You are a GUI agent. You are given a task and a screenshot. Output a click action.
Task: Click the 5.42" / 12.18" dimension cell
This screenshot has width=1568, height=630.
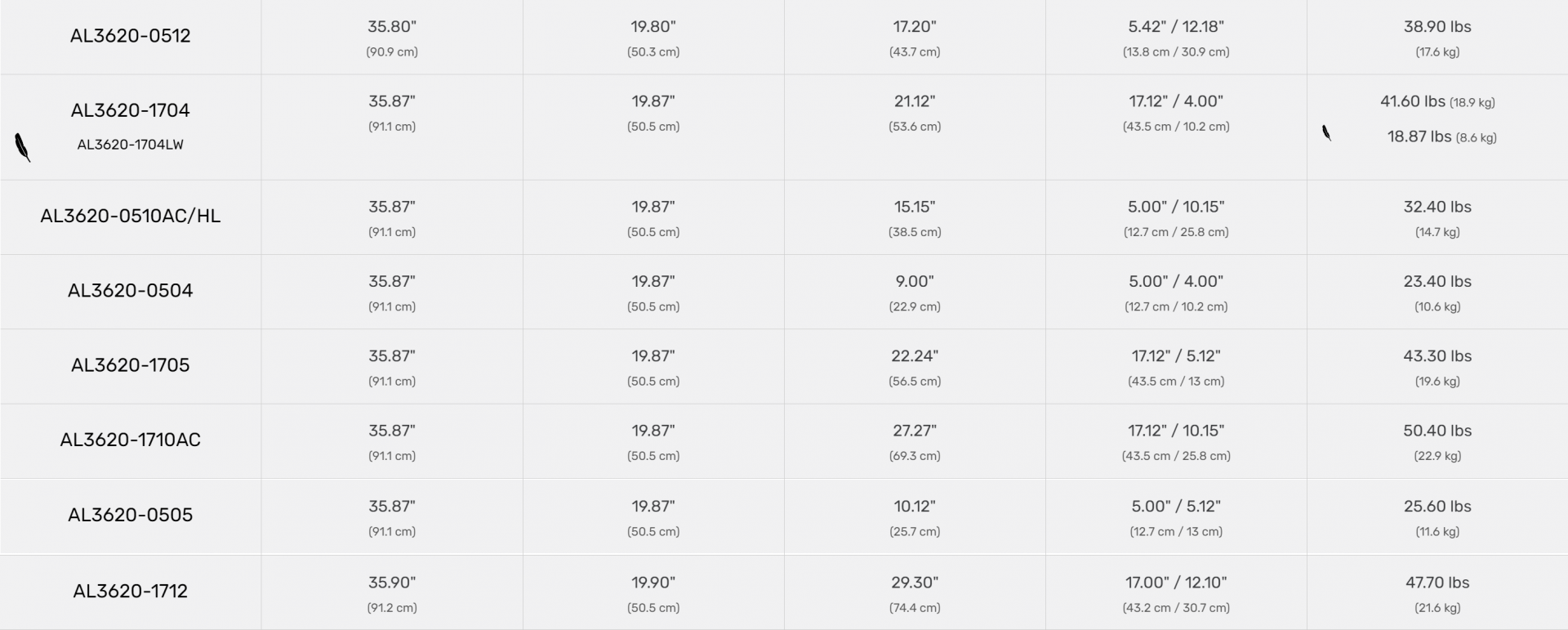pos(1176,27)
